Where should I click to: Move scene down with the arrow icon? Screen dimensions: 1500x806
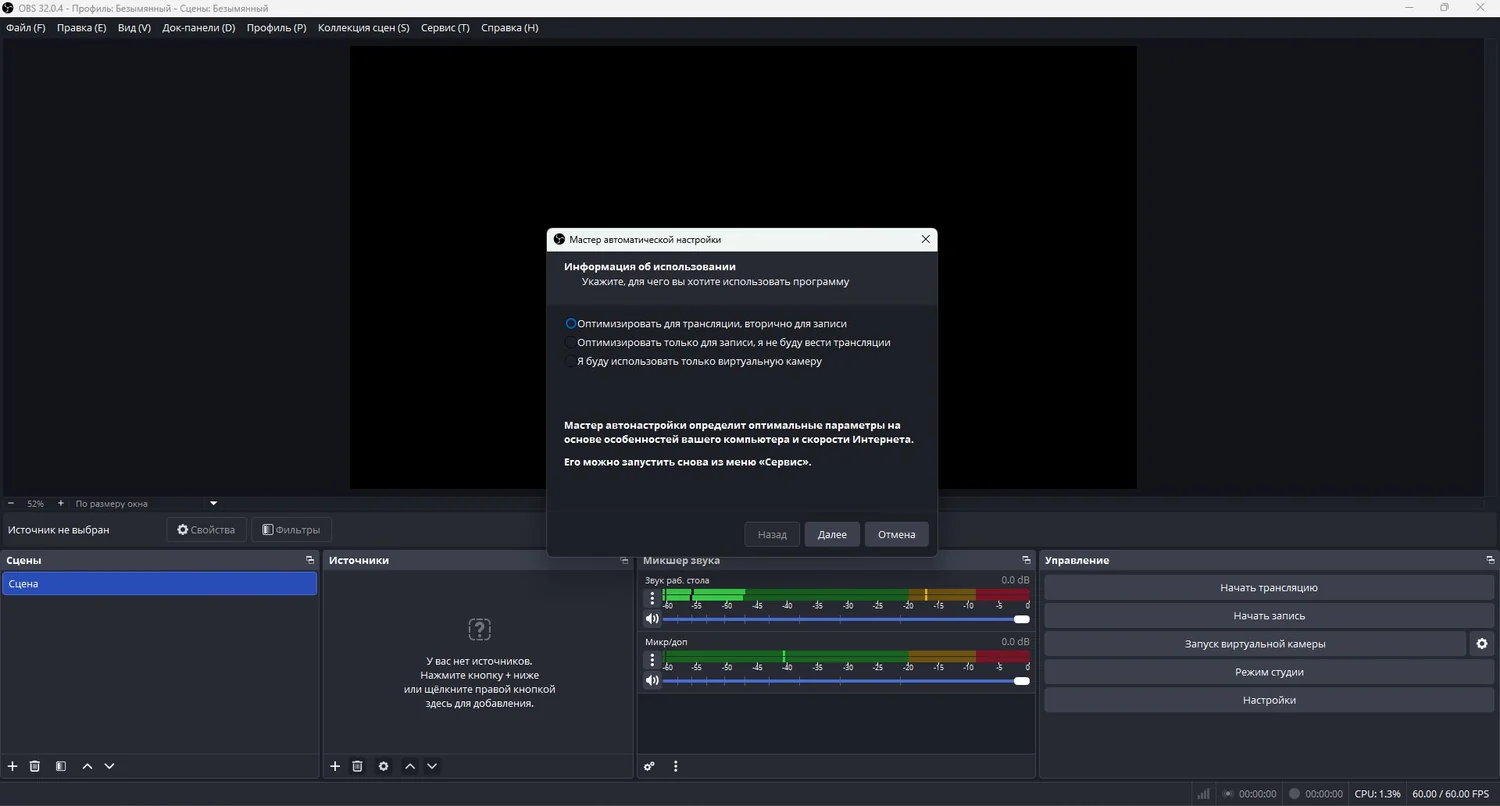[109, 766]
